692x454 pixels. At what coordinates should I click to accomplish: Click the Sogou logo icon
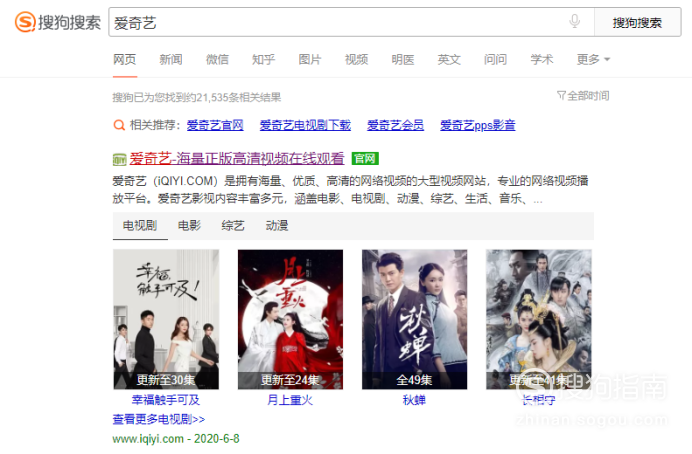coord(25,22)
